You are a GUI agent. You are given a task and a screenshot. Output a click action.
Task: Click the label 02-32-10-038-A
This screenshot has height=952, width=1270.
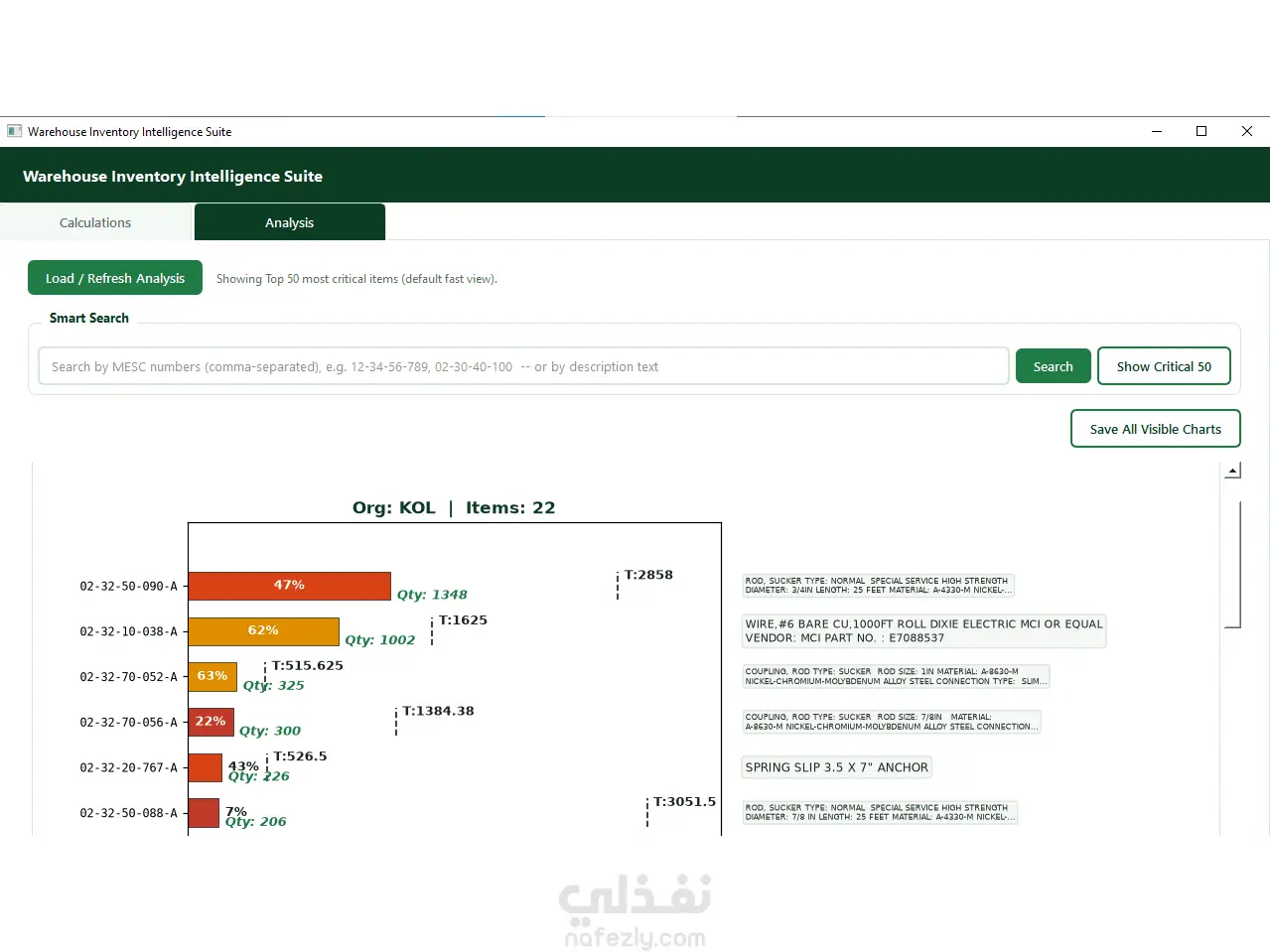129,631
